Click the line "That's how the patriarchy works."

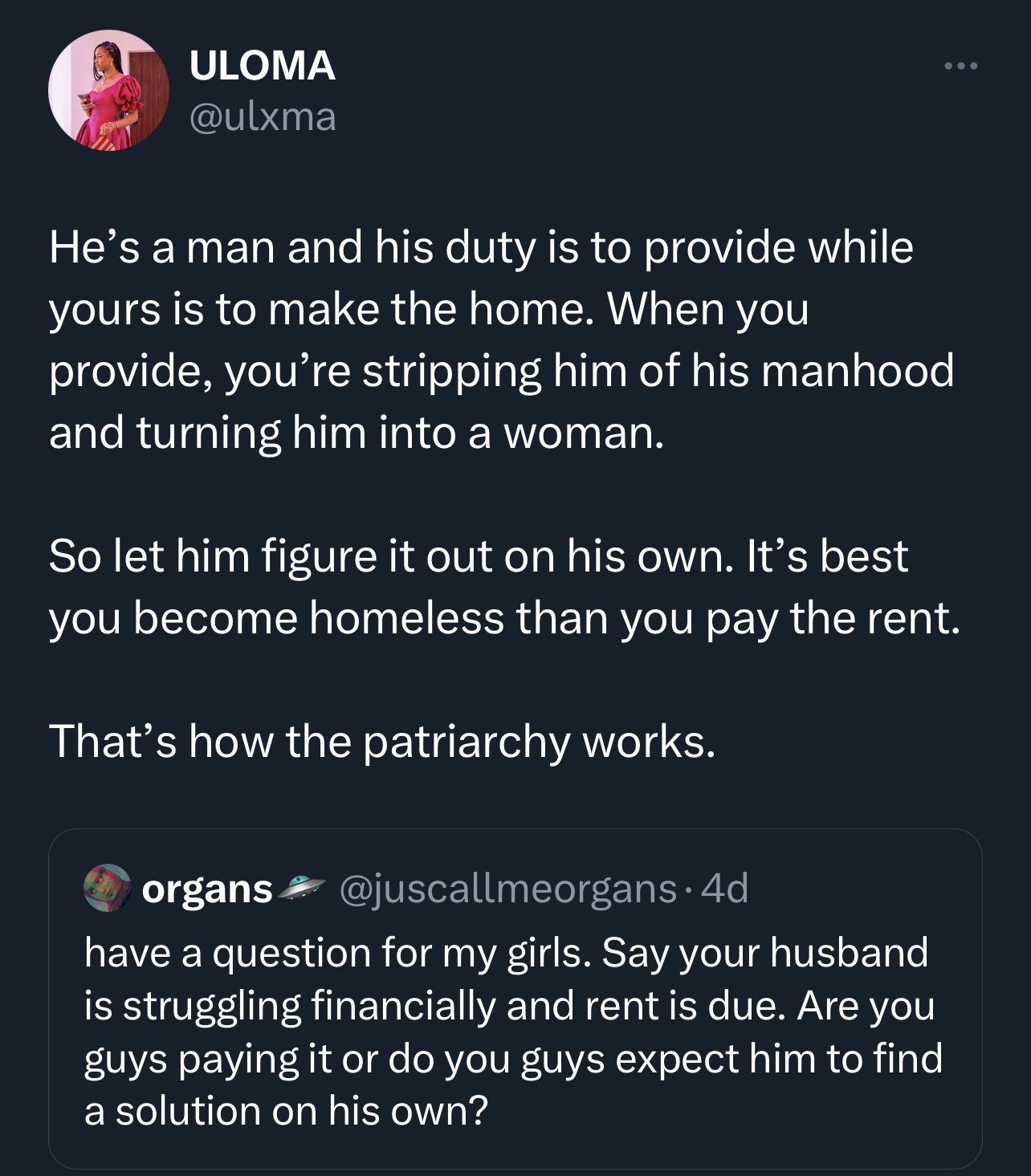pos(381,741)
